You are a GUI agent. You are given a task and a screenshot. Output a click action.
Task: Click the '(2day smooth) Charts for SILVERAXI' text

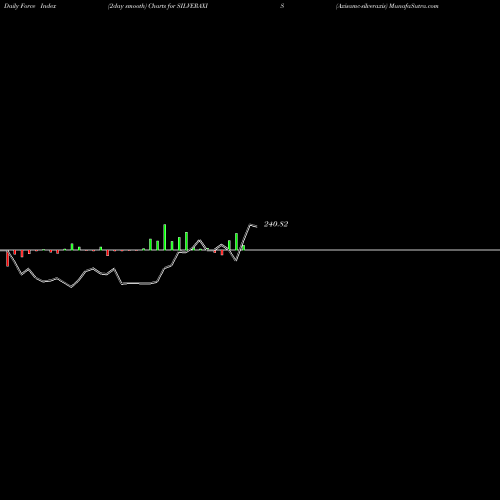pos(158,6)
